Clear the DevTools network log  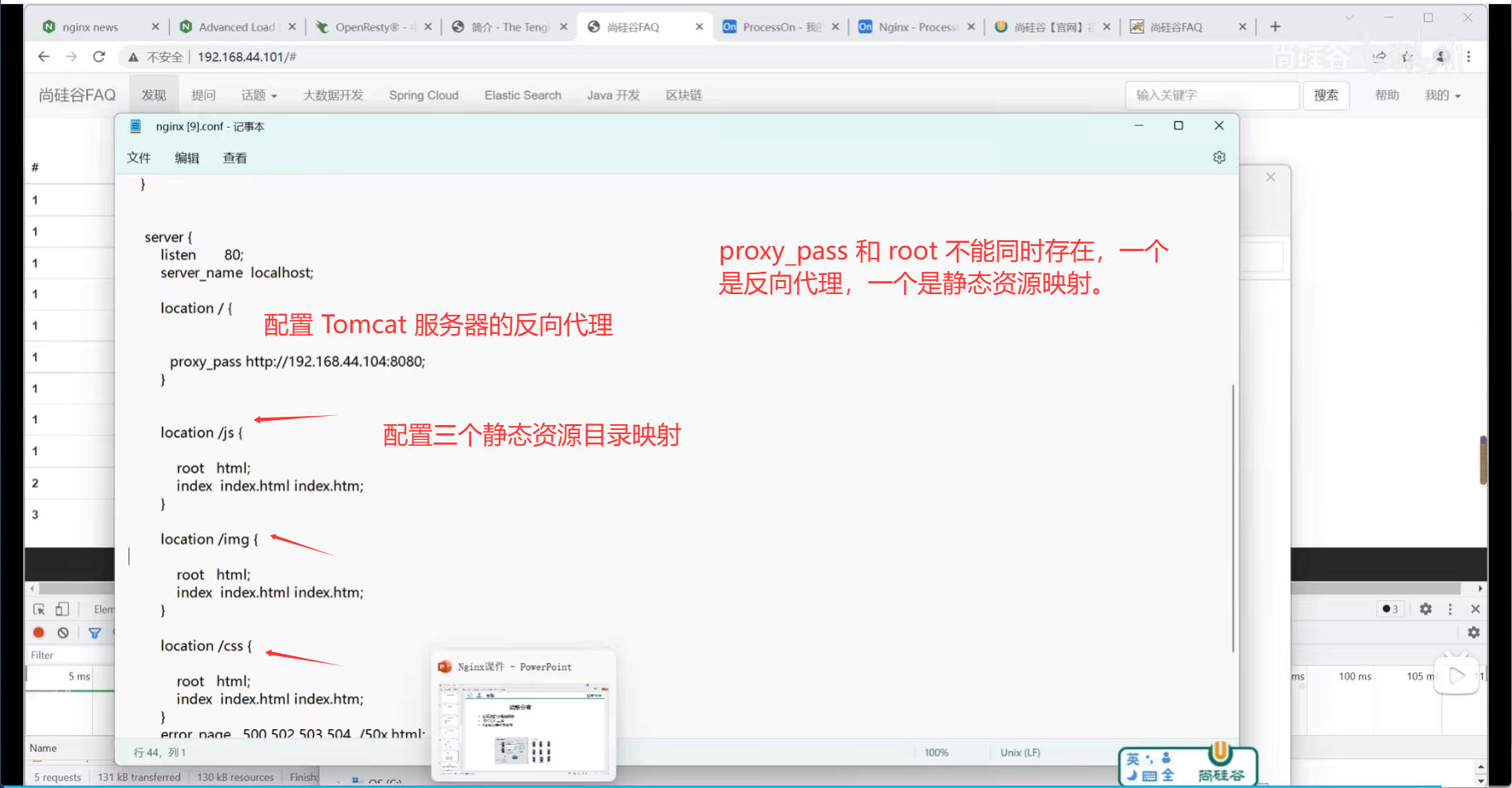(63, 632)
